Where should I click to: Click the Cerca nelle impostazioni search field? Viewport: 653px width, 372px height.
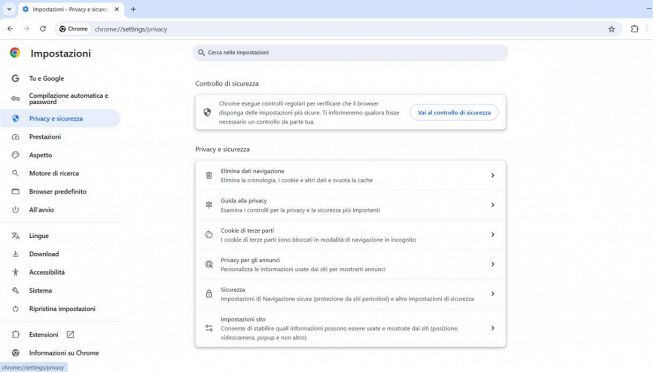pos(350,52)
